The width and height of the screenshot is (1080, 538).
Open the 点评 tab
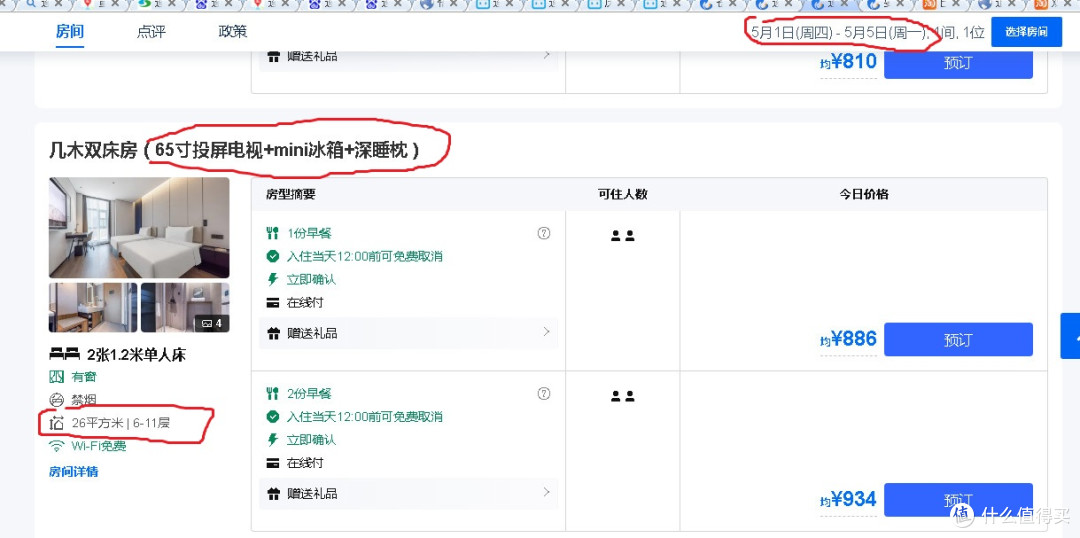[151, 32]
